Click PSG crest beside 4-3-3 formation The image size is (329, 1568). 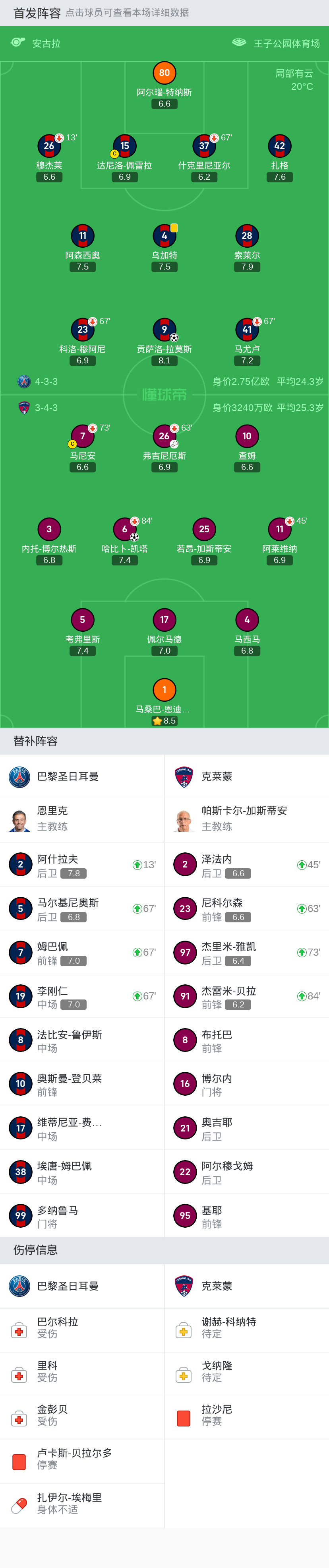24,382
